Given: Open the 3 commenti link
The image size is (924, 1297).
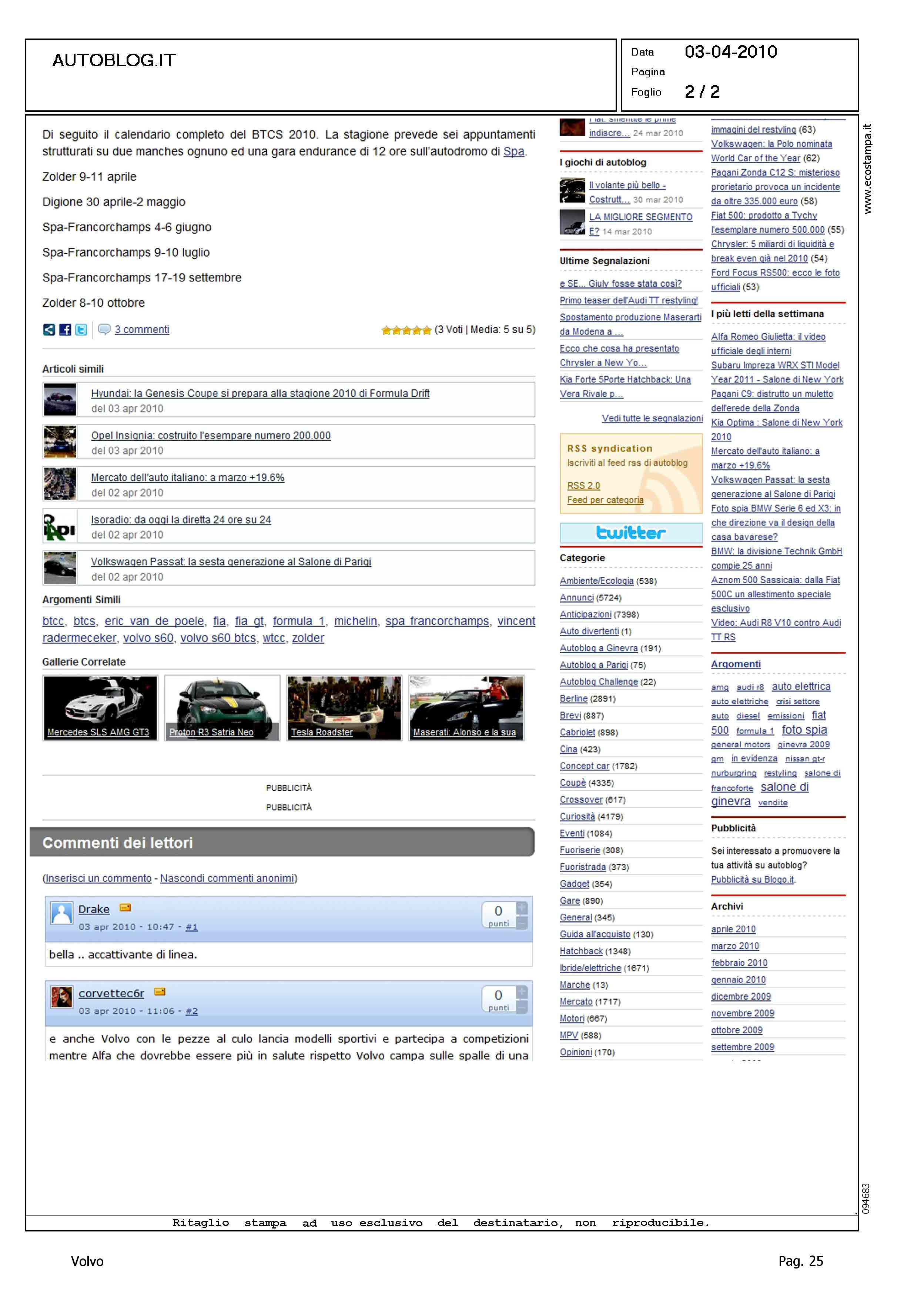Looking at the screenshot, I should [142, 330].
